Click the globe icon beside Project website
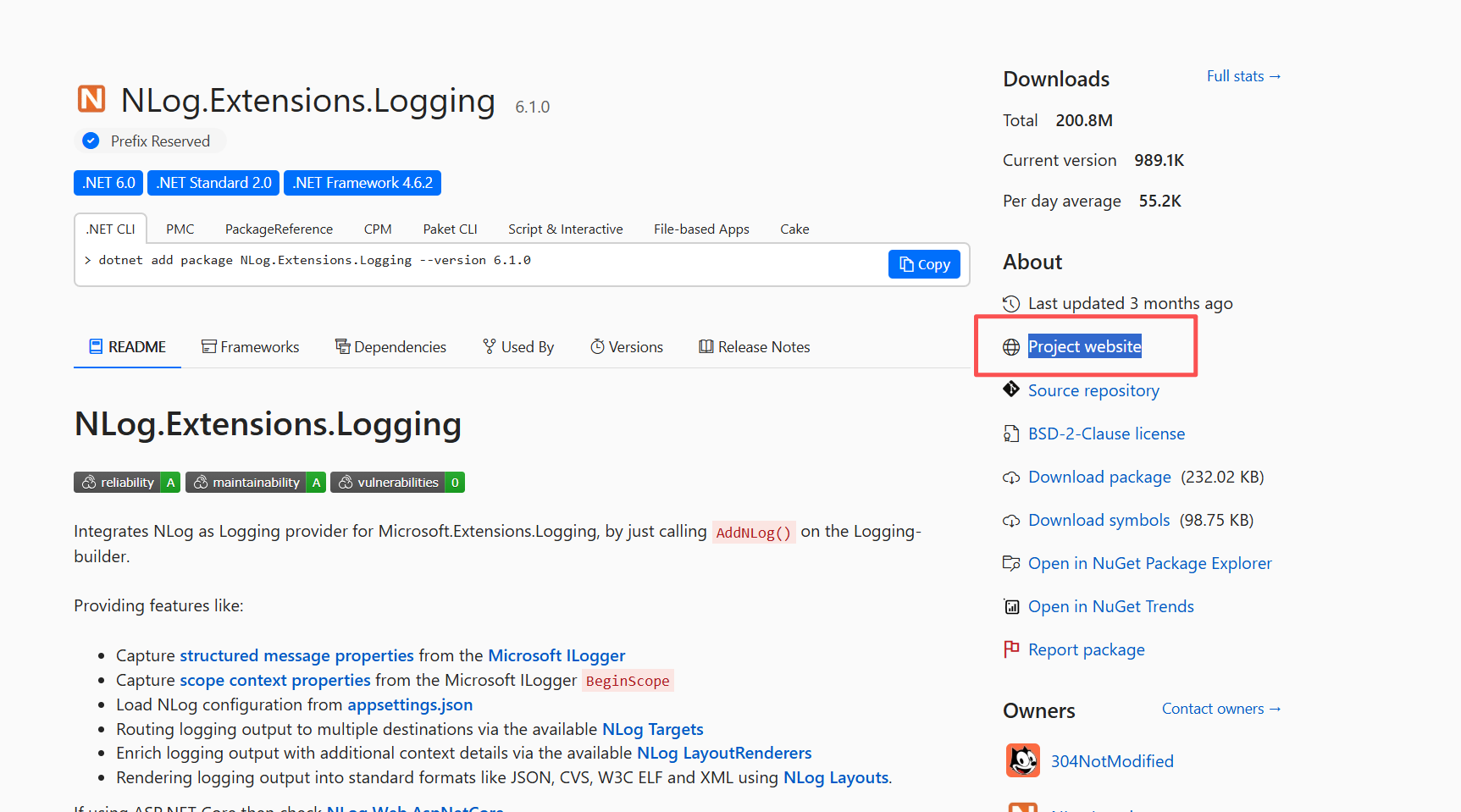1461x812 pixels. 1011,347
